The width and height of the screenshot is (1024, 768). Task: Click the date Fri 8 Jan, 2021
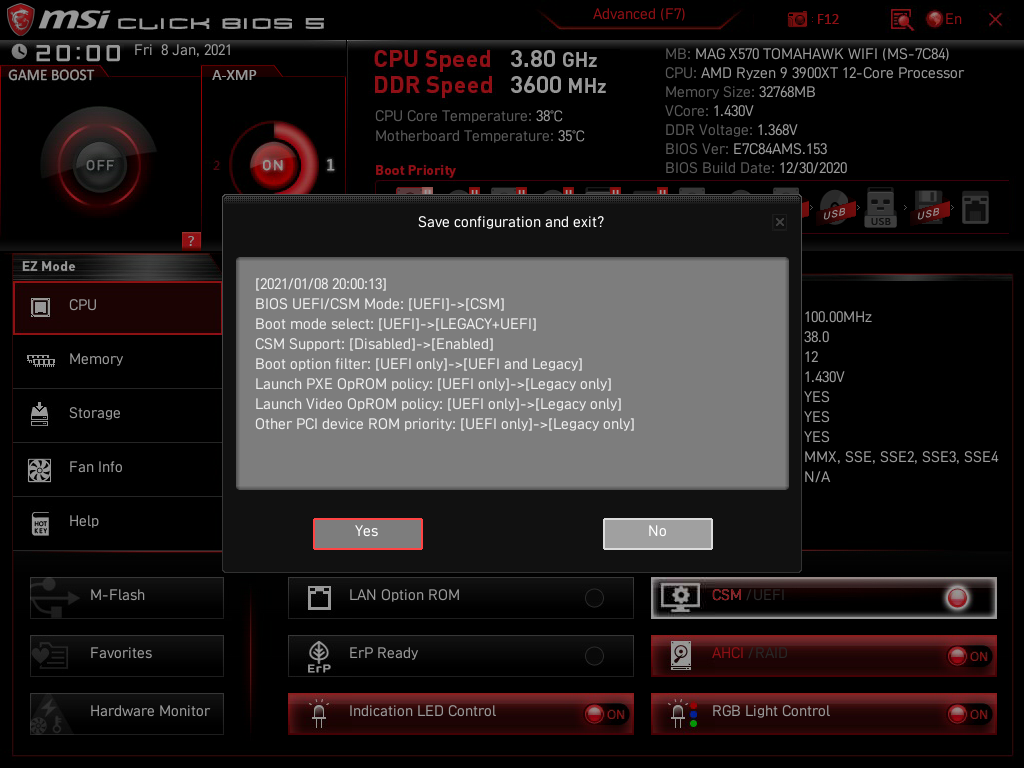[x=183, y=50]
